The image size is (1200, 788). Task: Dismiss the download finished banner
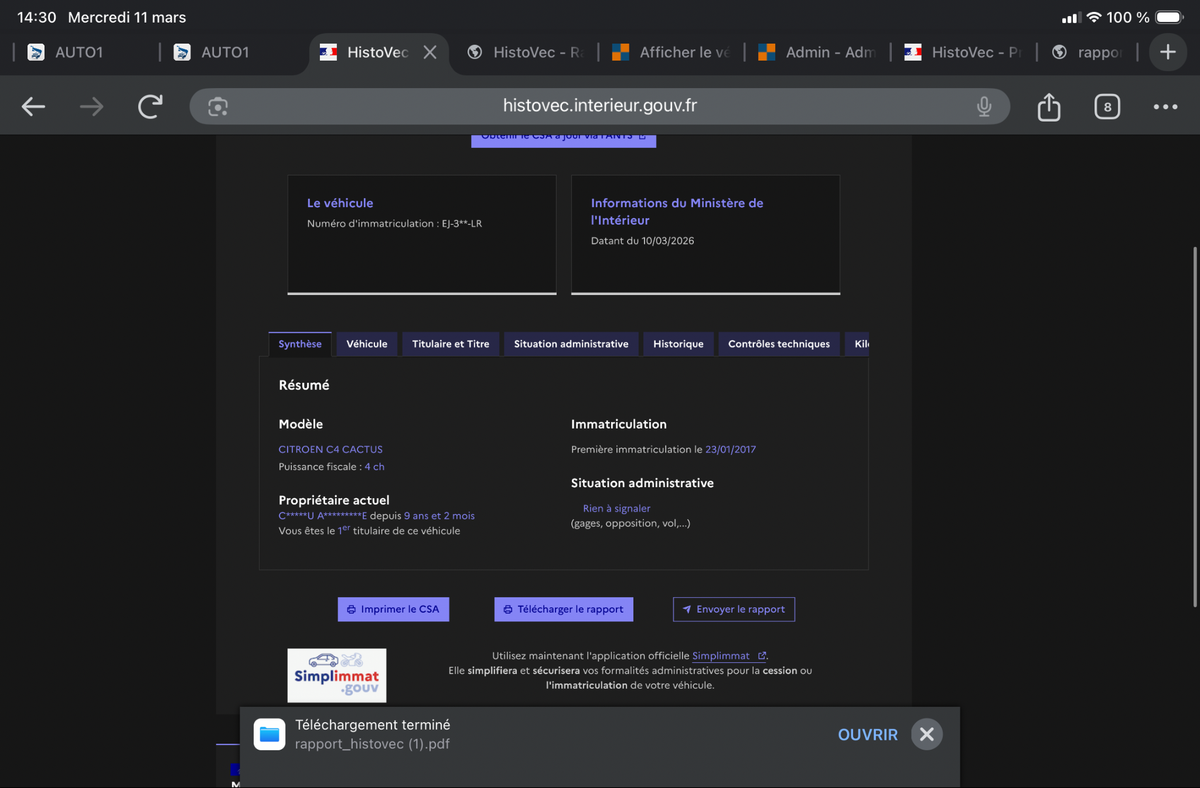pos(926,734)
